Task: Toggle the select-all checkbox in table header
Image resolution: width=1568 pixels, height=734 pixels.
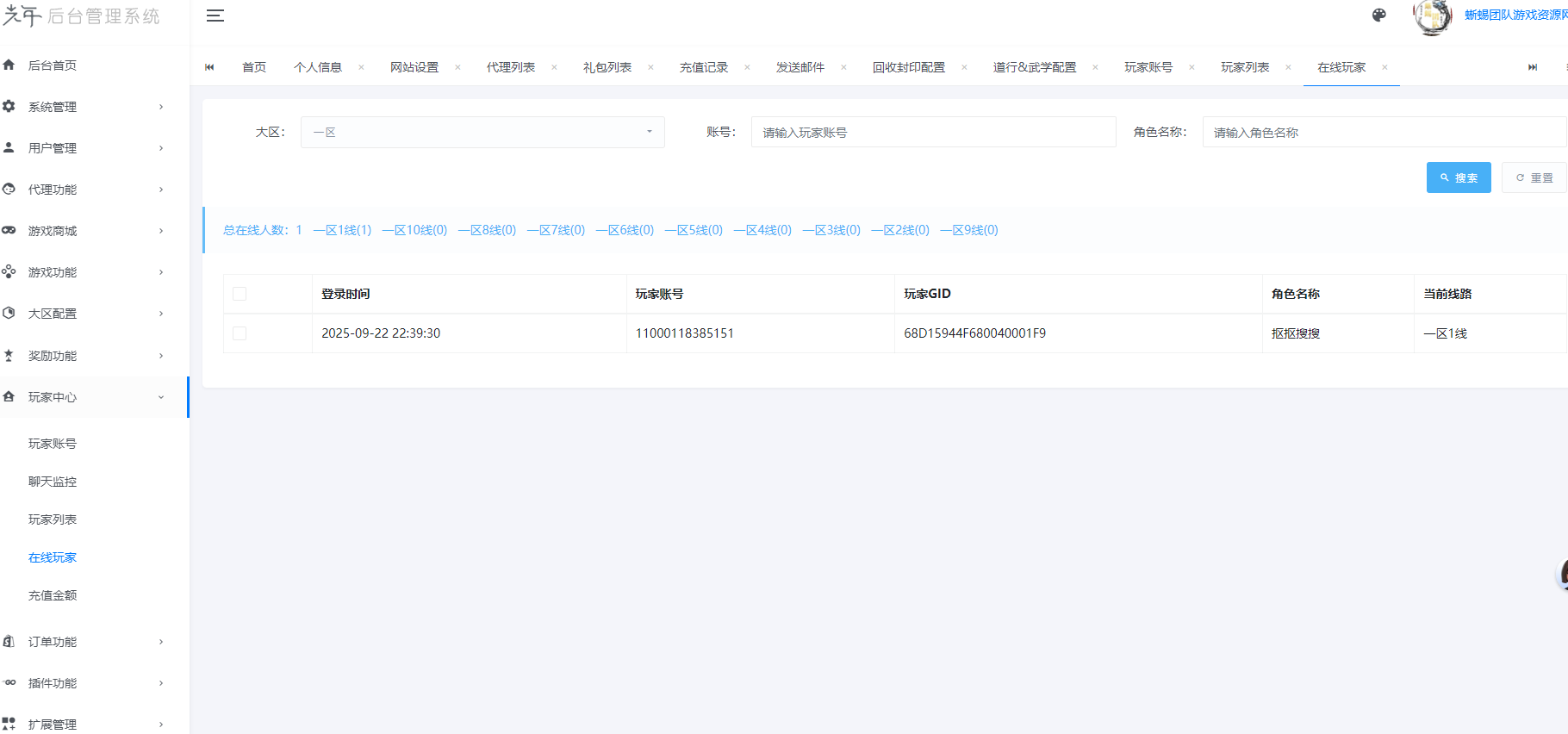Action: (x=240, y=294)
